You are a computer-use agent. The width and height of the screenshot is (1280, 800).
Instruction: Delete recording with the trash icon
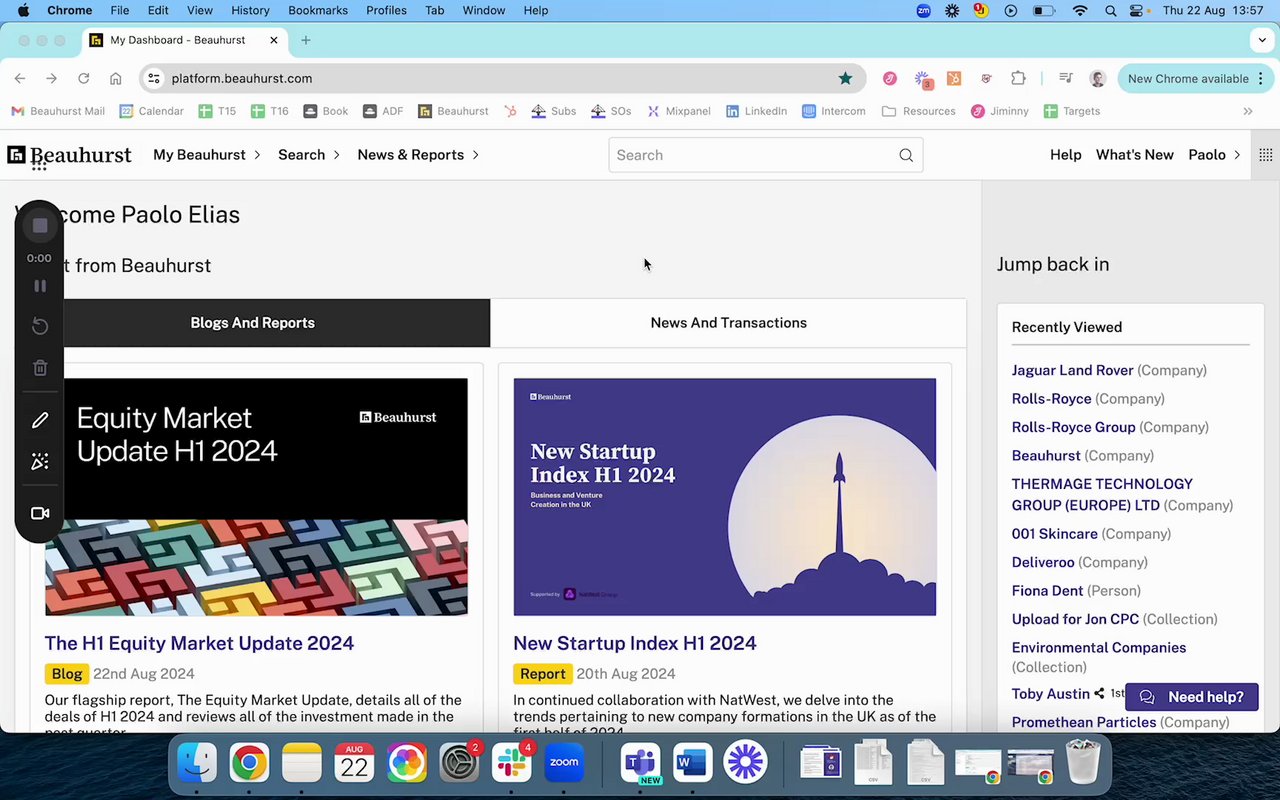click(40, 368)
